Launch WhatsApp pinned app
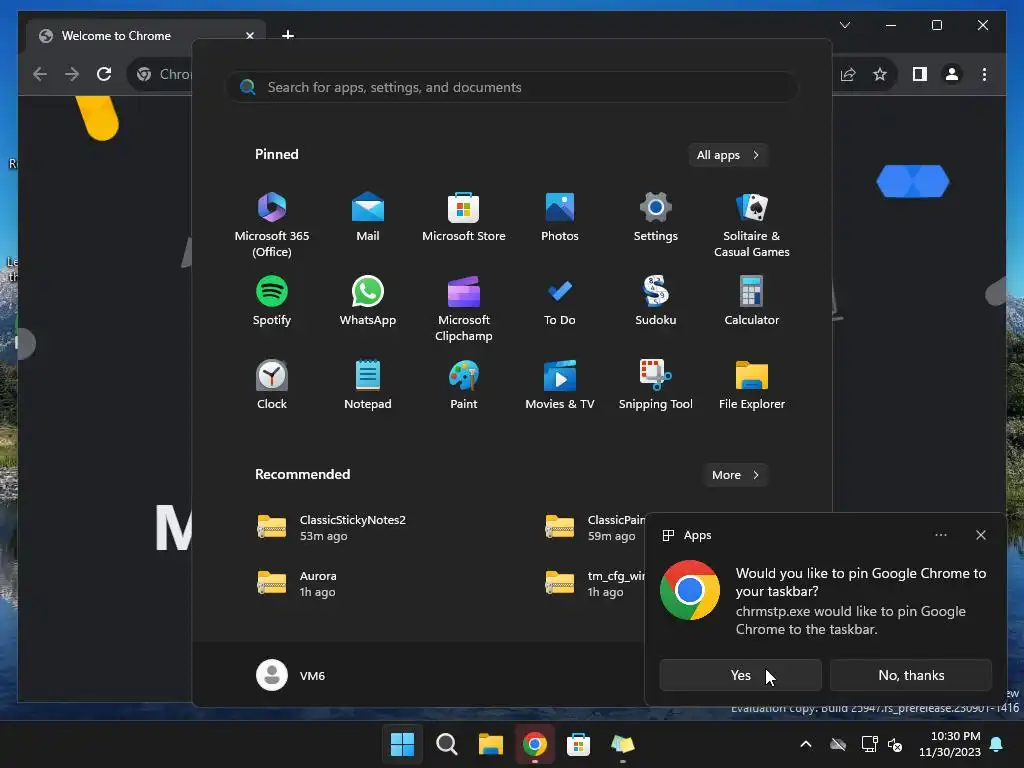Viewport: 1024px width, 768px height. [x=368, y=300]
